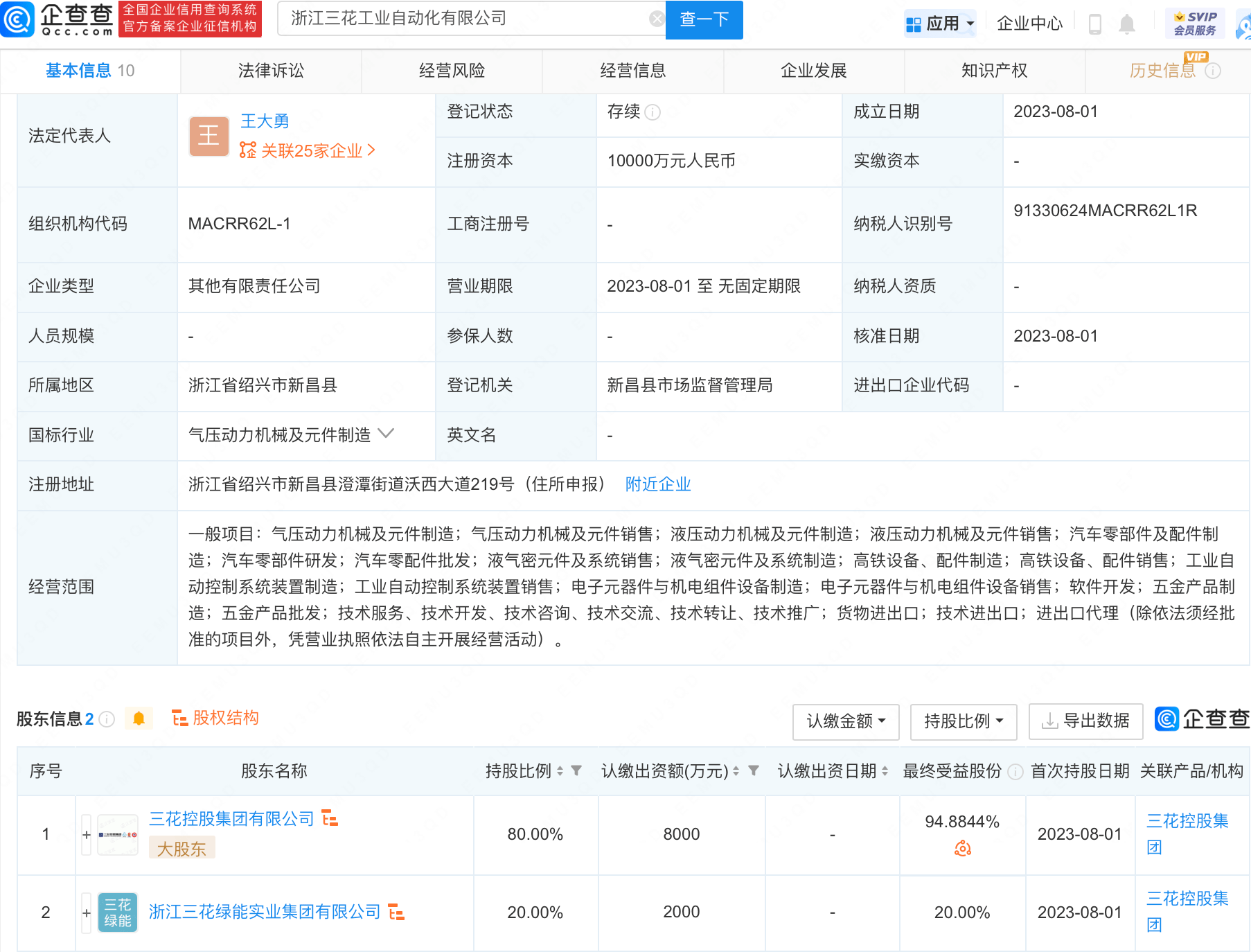Screen dimensions: 1251x952
Task: Clear the search box text
Action: point(656,19)
